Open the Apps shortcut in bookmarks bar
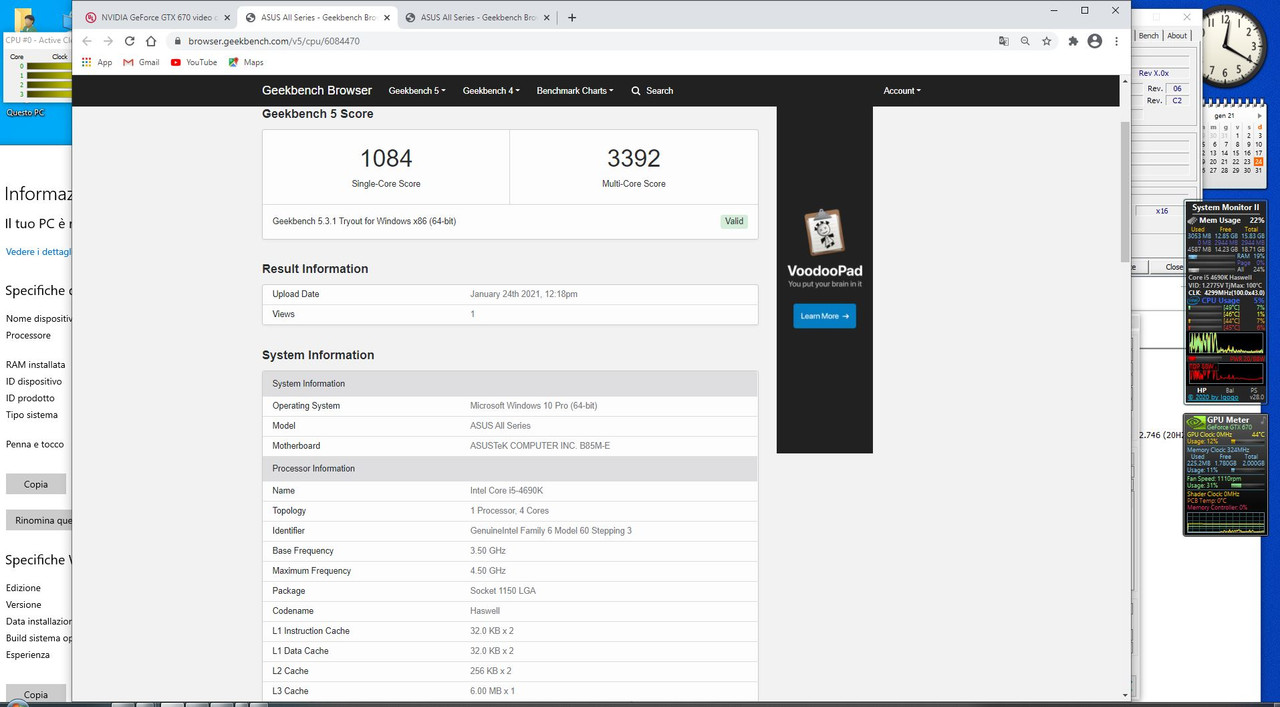Image resolution: width=1280 pixels, height=707 pixels. (x=97, y=62)
